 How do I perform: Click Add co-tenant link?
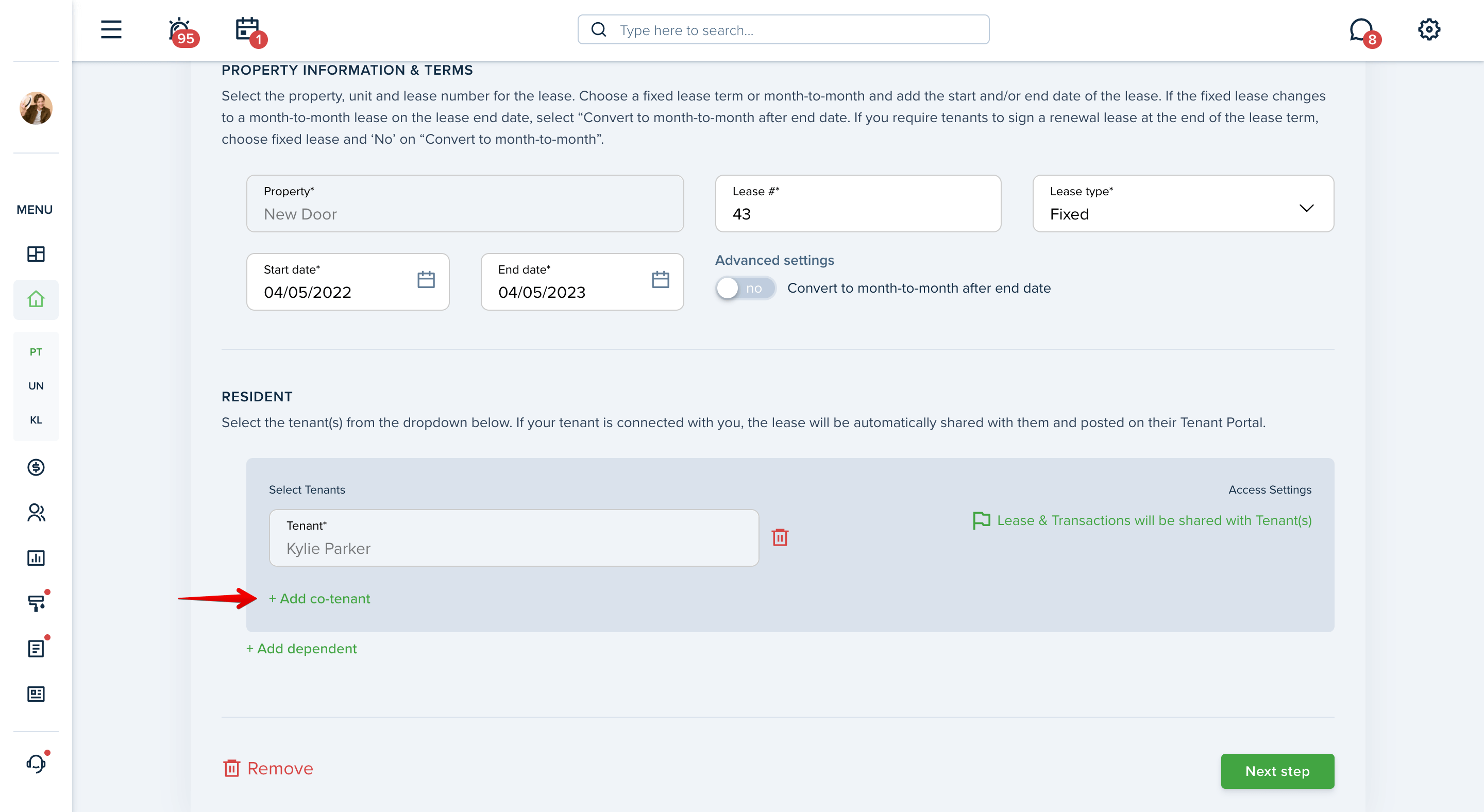click(x=319, y=599)
